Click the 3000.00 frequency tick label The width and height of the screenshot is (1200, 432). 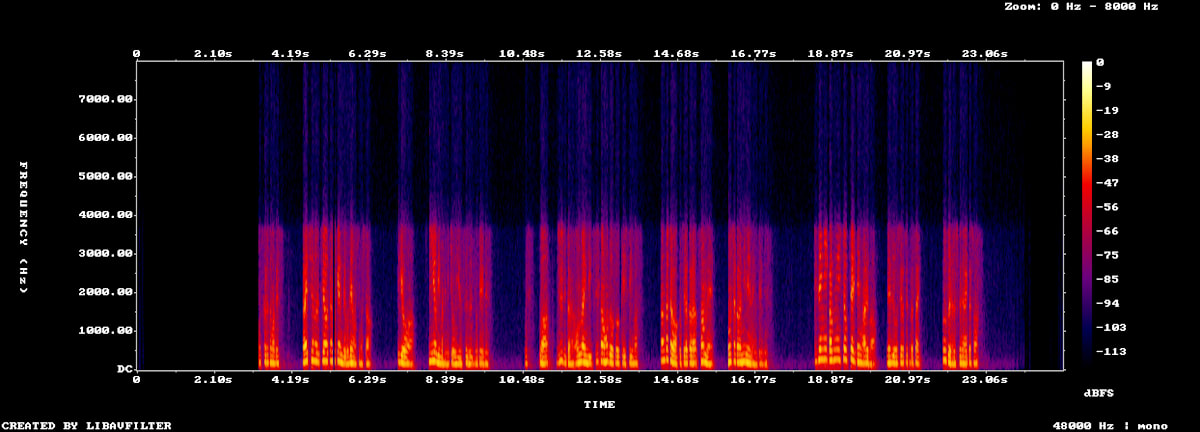point(106,254)
